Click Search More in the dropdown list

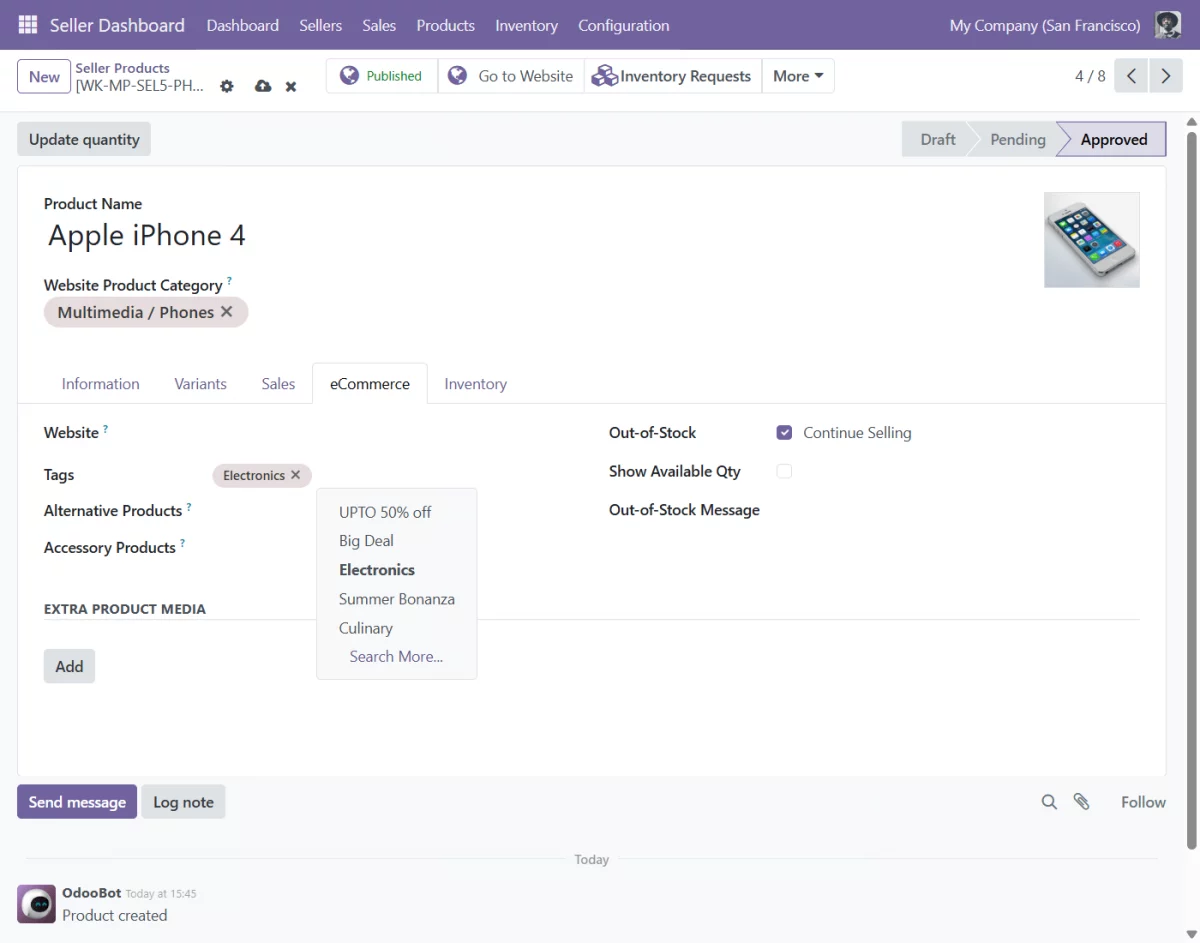point(396,656)
